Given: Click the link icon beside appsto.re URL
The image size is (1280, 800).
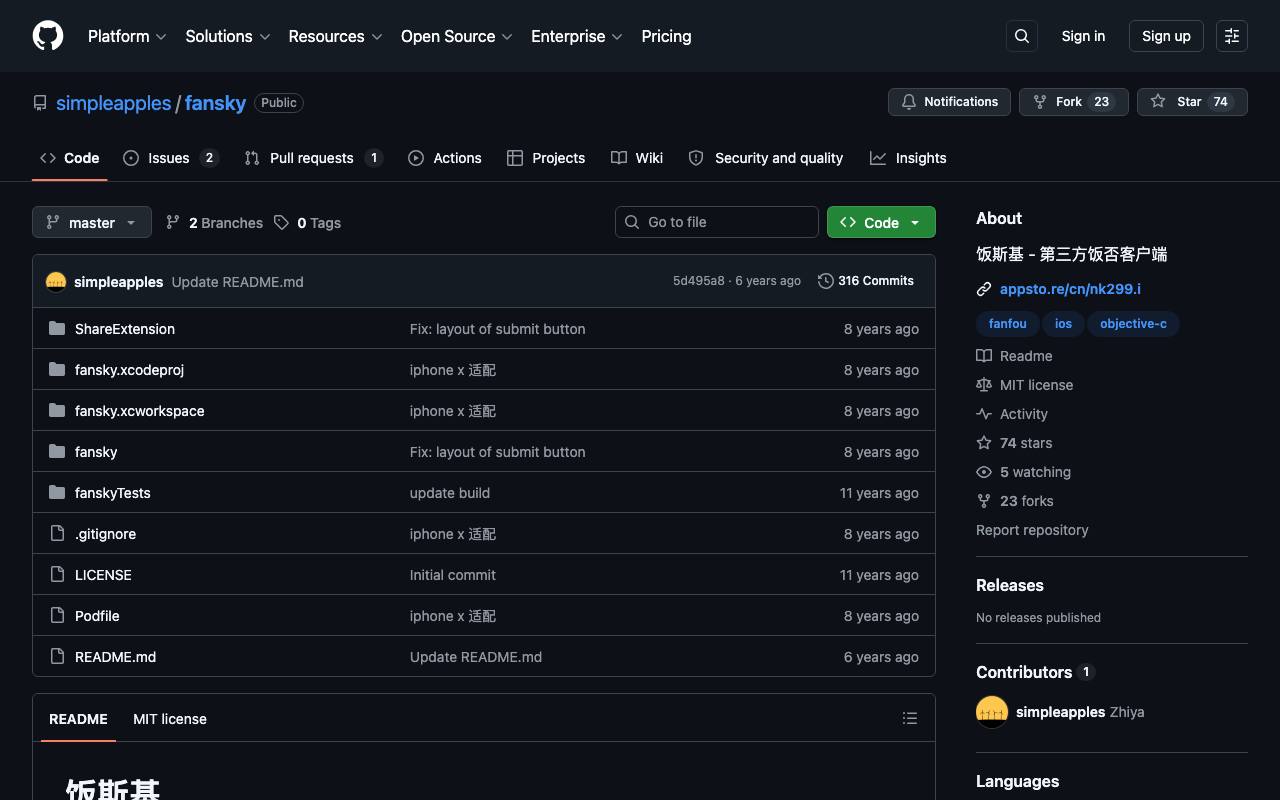Looking at the screenshot, I should pos(984,289).
